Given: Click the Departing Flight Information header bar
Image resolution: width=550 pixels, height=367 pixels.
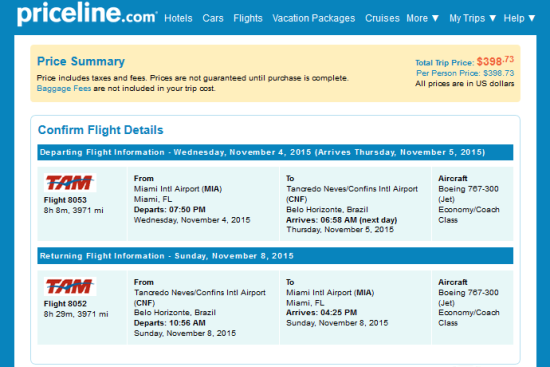Looking at the screenshot, I should point(275,152).
